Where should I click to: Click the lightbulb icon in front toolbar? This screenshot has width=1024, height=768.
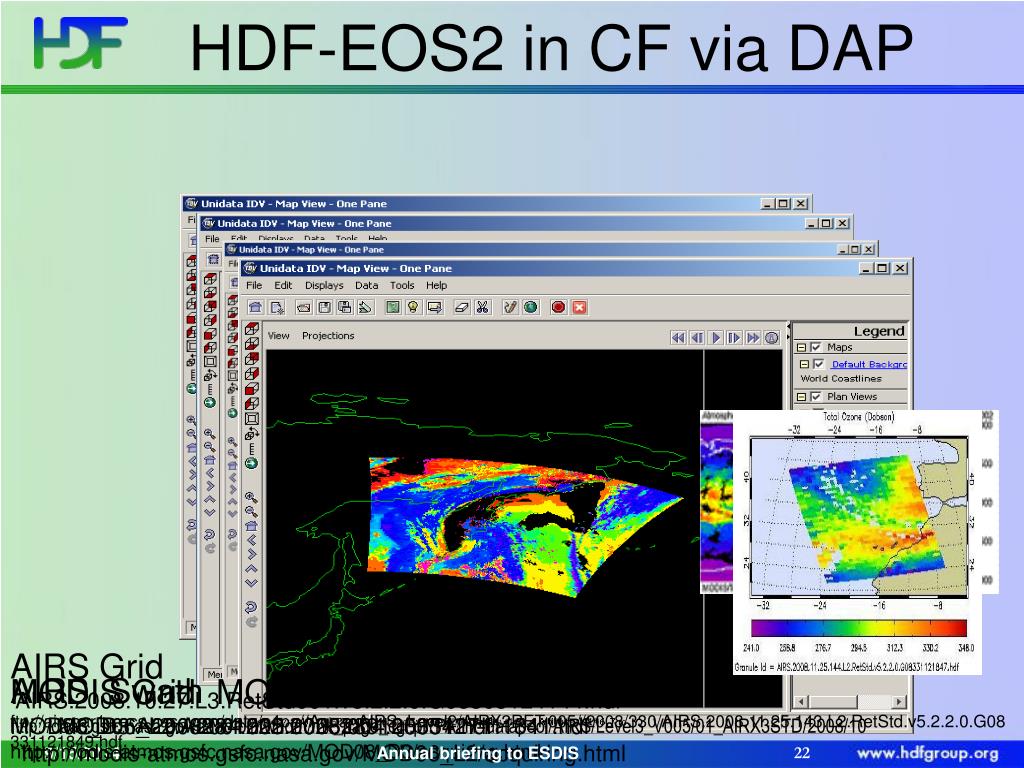(x=413, y=307)
